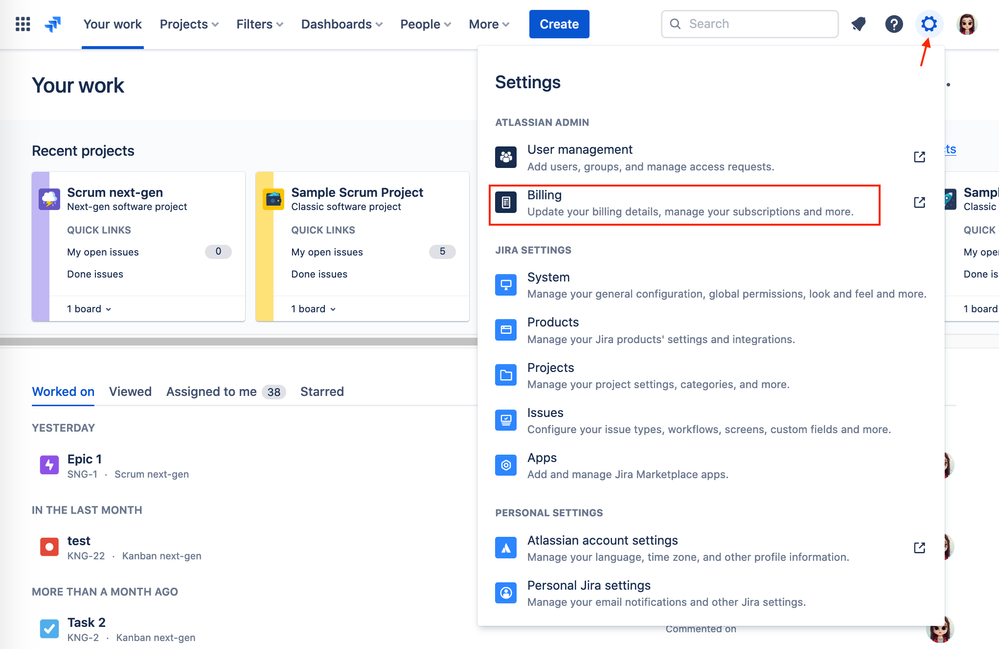Click the Projects folder icon
This screenshot has height=649, width=999.
506,375
